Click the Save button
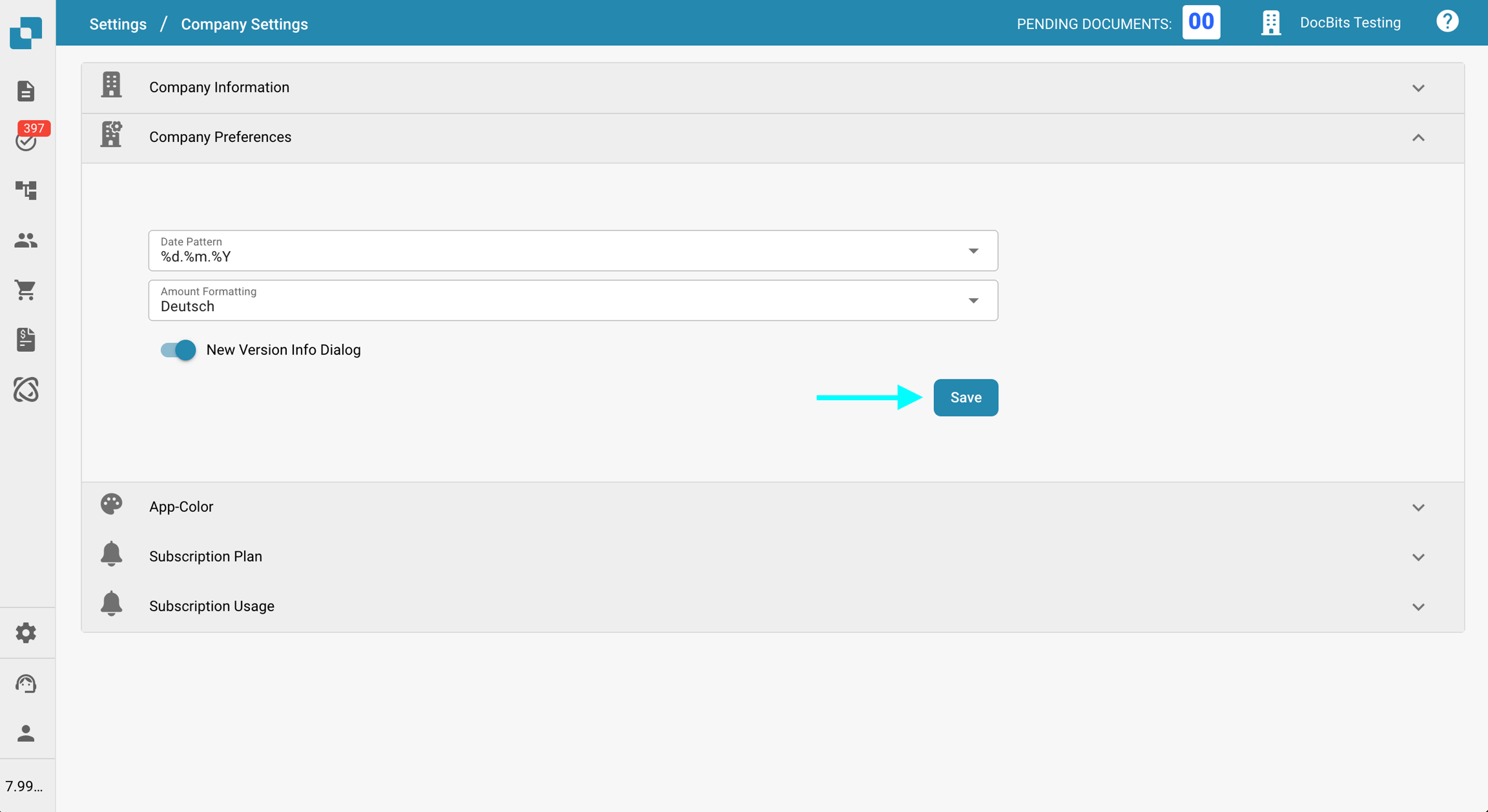The width and height of the screenshot is (1488, 812). [x=965, y=398]
